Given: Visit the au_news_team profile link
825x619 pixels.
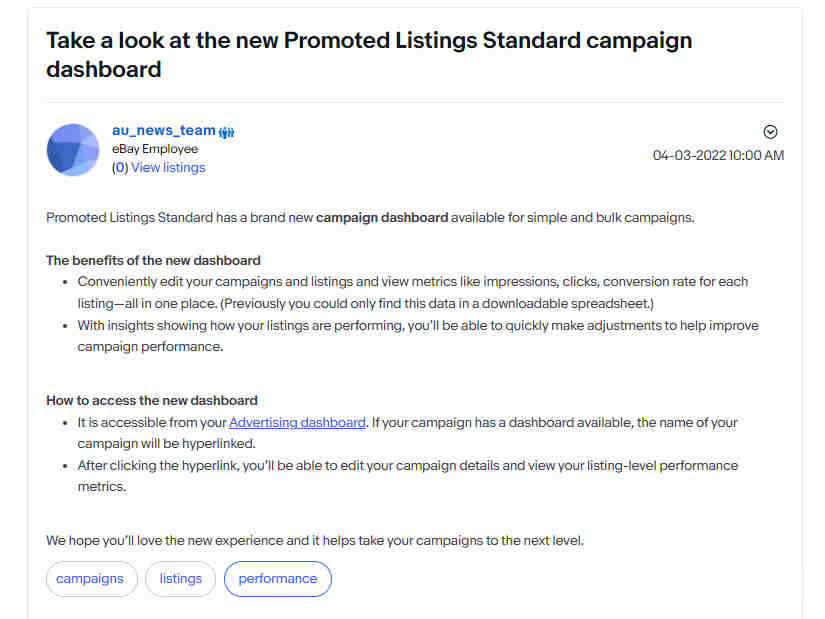Looking at the screenshot, I should tap(164, 130).
